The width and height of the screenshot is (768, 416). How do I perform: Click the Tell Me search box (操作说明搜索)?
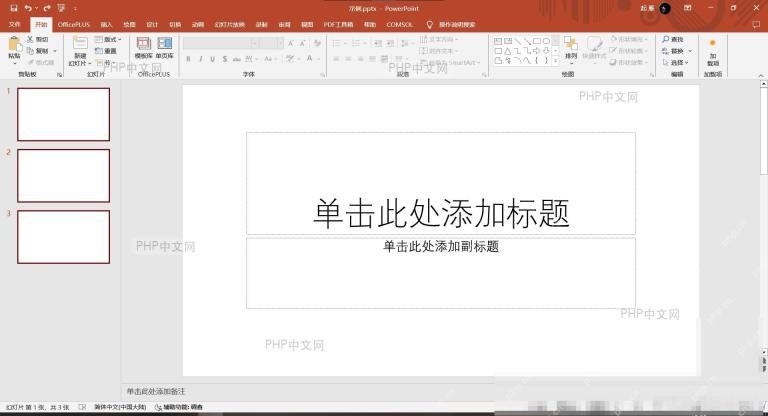coord(456,24)
